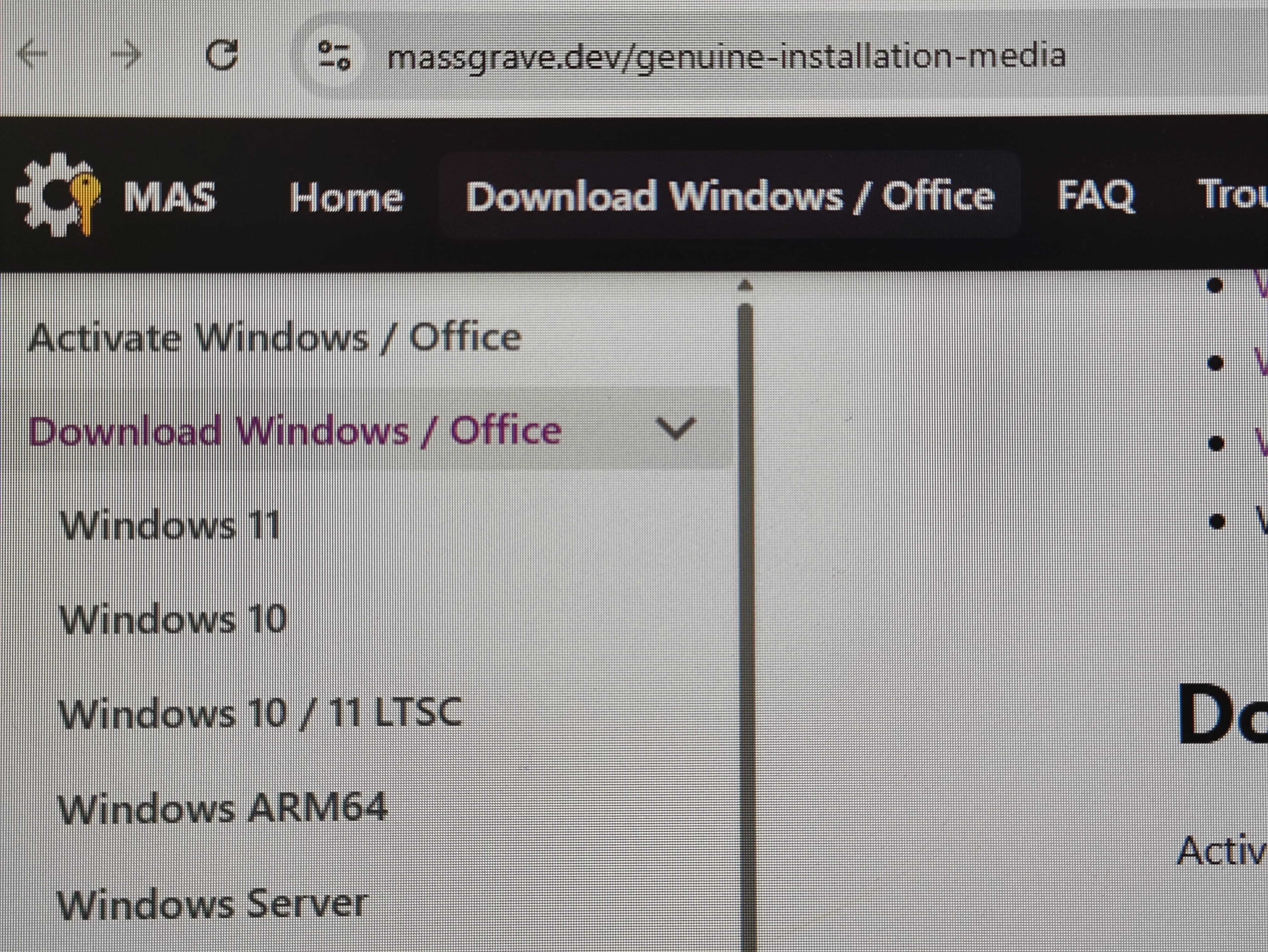This screenshot has width=1268, height=952.
Task: Open site information tune icon
Action: (x=334, y=56)
